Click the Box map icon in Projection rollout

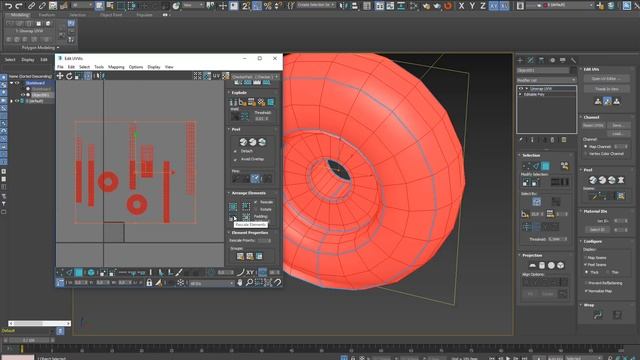pyautogui.click(x=560, y=265)
